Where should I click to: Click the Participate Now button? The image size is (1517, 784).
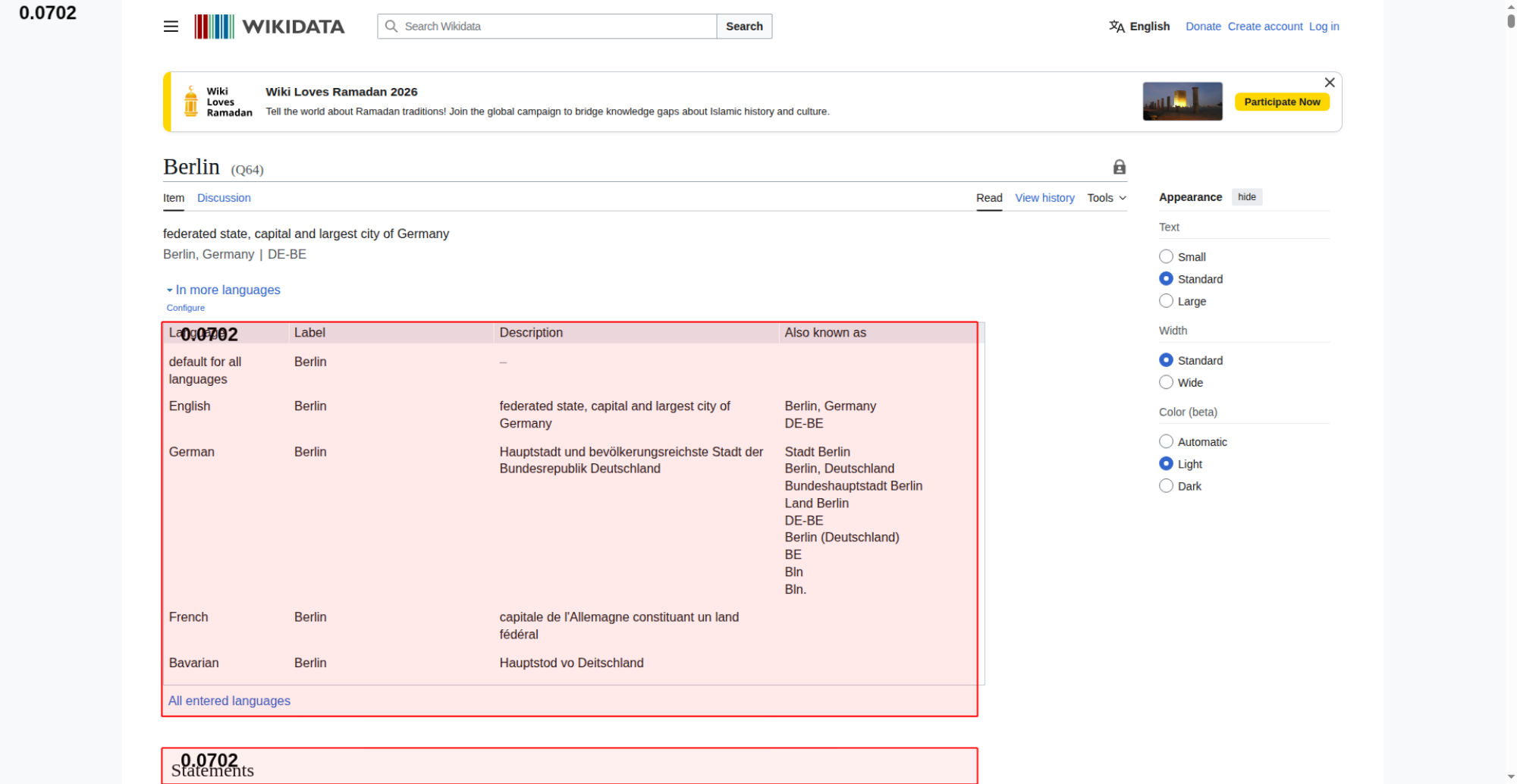[x=1281, y=102]
